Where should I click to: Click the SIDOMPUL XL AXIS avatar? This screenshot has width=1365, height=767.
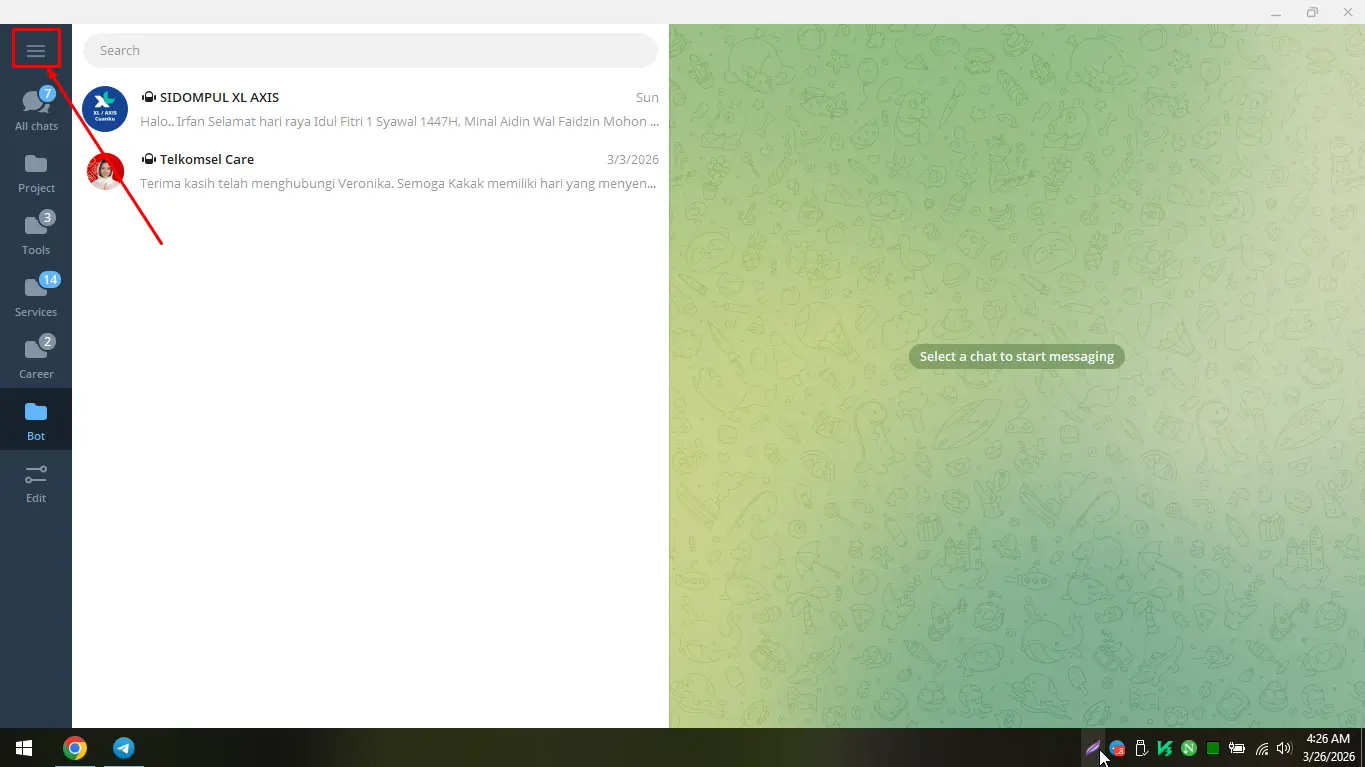pyautogui.click(x=105, y=109)
